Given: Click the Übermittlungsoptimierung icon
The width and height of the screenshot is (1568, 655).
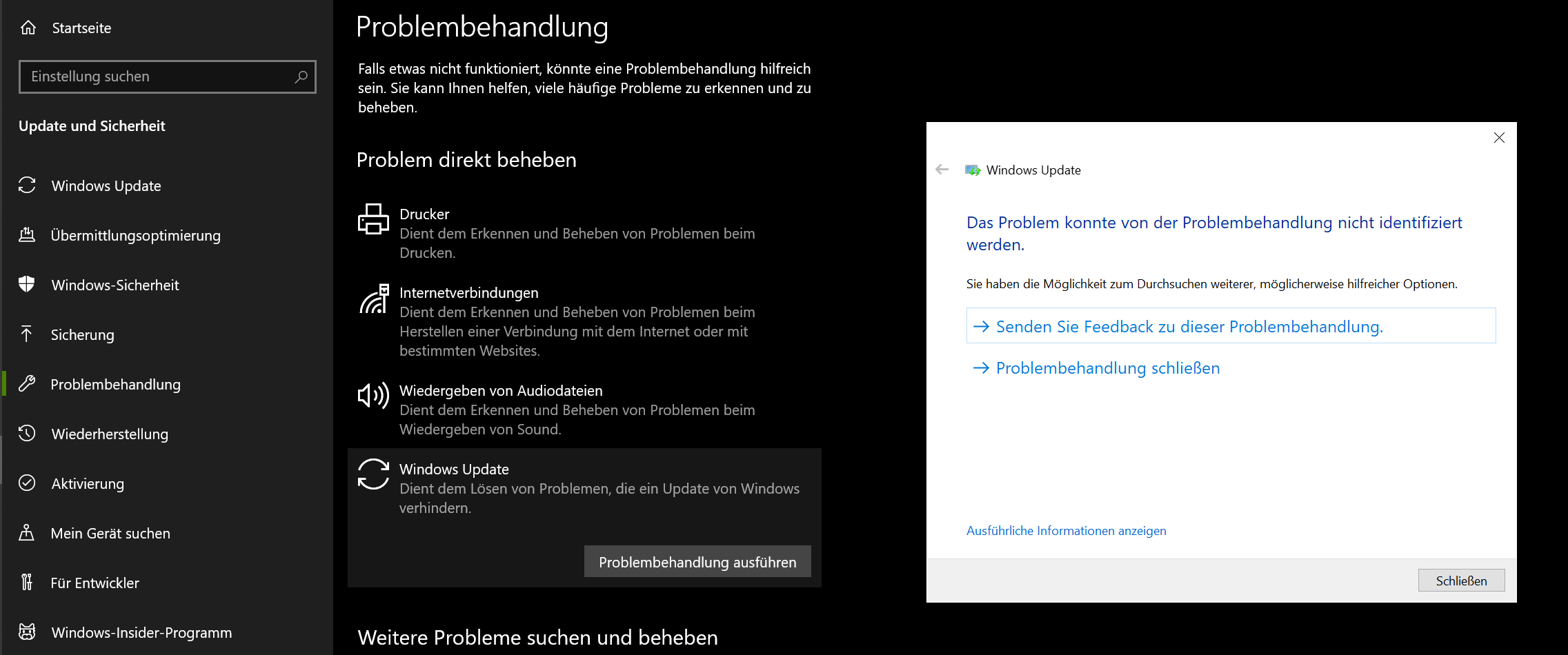Looking at the screenshot, I should click(27, 235).
